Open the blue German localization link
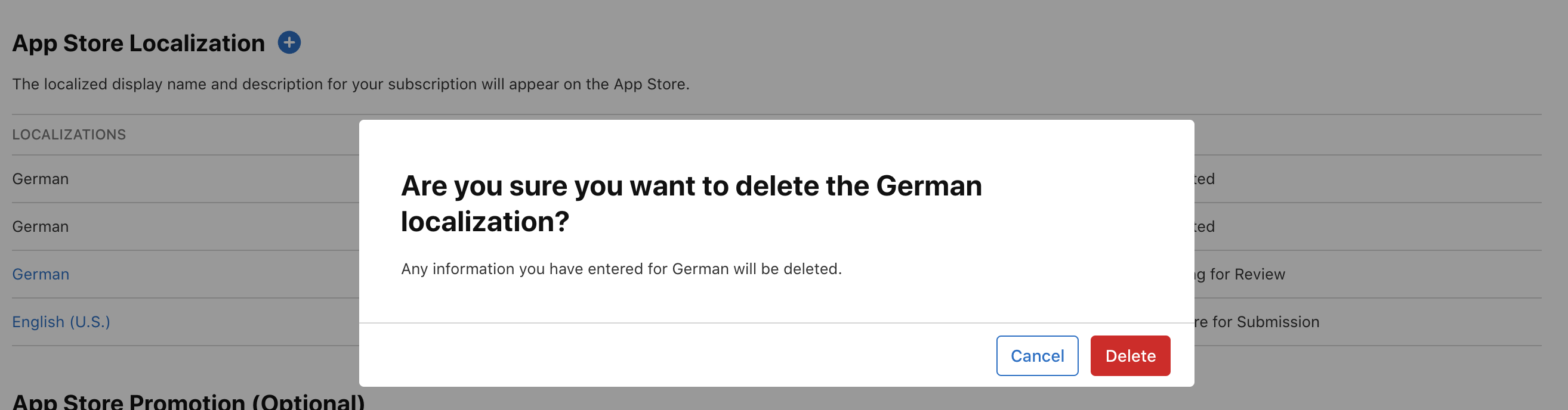The height and width of the screenshot is (410, 1568). [41, 274]
